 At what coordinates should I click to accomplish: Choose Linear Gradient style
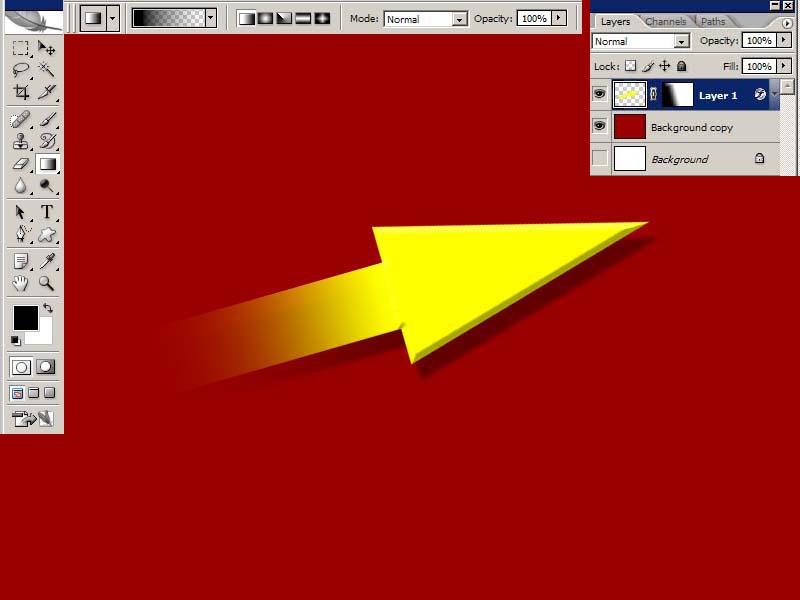[246, 19]
